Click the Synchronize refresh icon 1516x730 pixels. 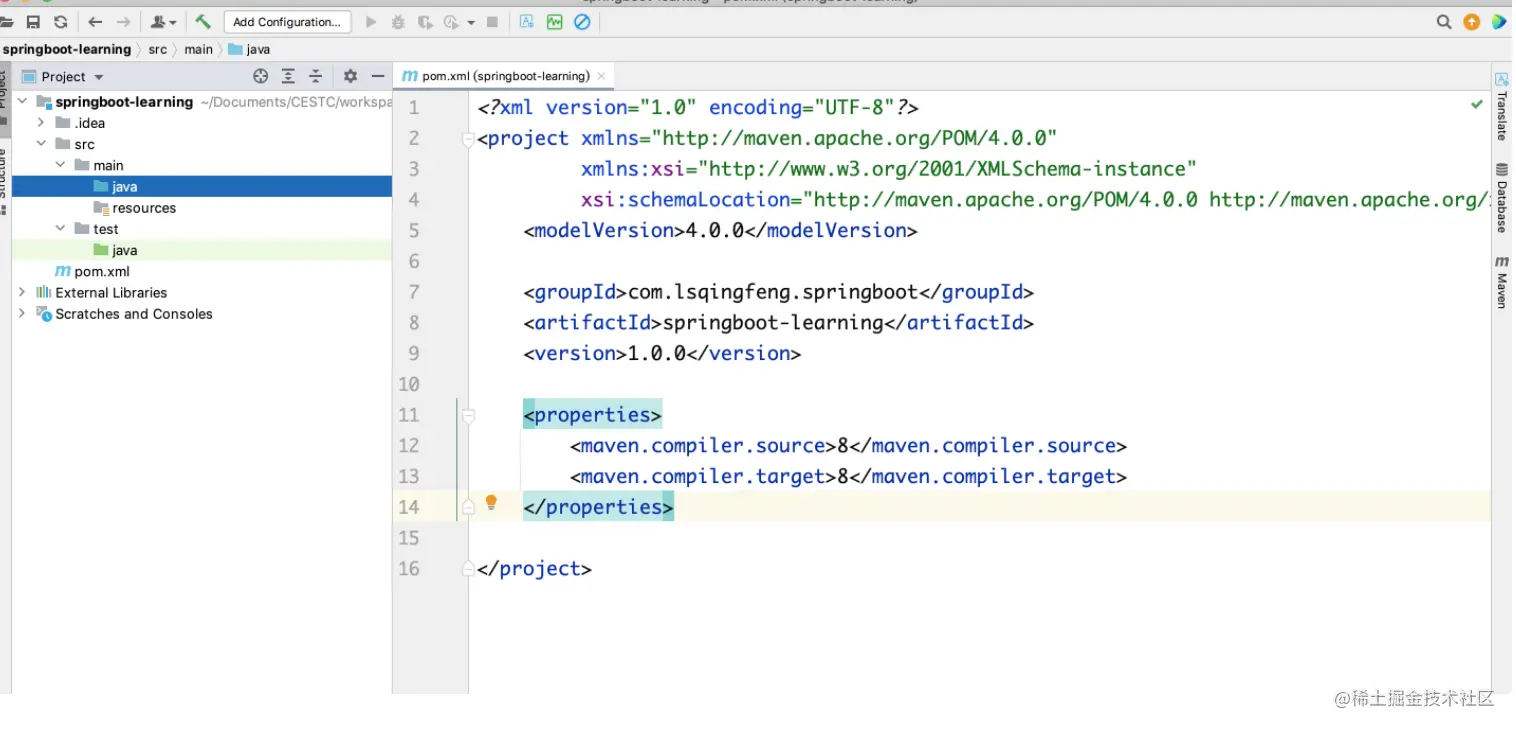coord(61,22)
